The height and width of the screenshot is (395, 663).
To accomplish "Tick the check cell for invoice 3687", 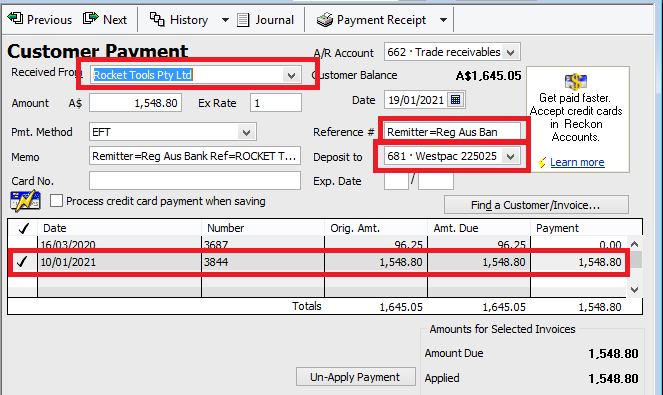I will coord(22,244).
